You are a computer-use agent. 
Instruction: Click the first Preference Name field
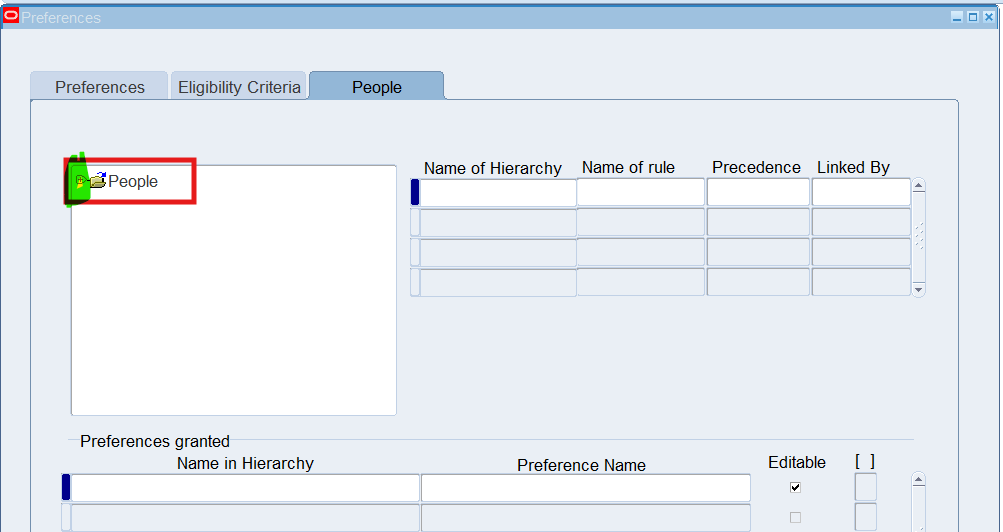(585, 487)
